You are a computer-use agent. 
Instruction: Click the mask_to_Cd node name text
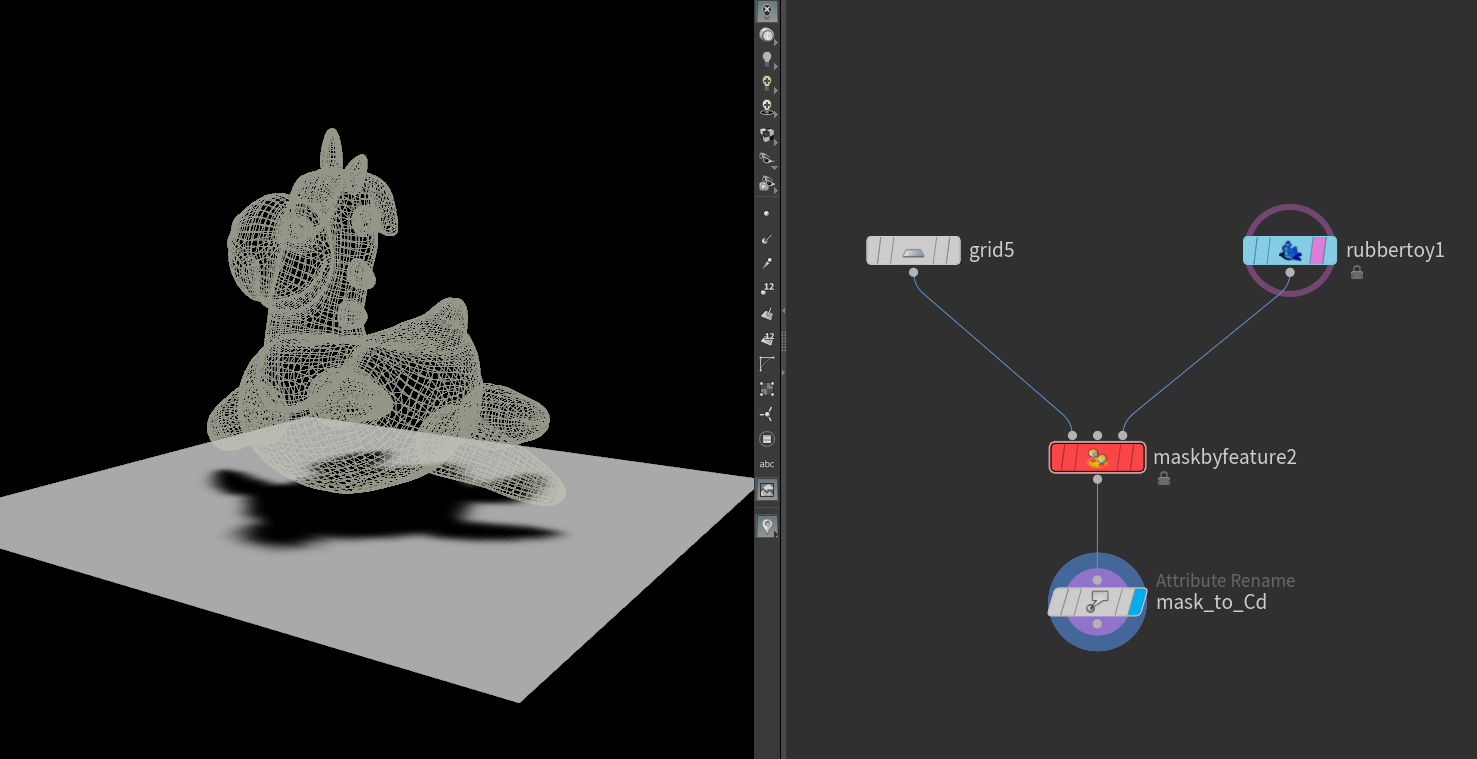click(1211, 603)
